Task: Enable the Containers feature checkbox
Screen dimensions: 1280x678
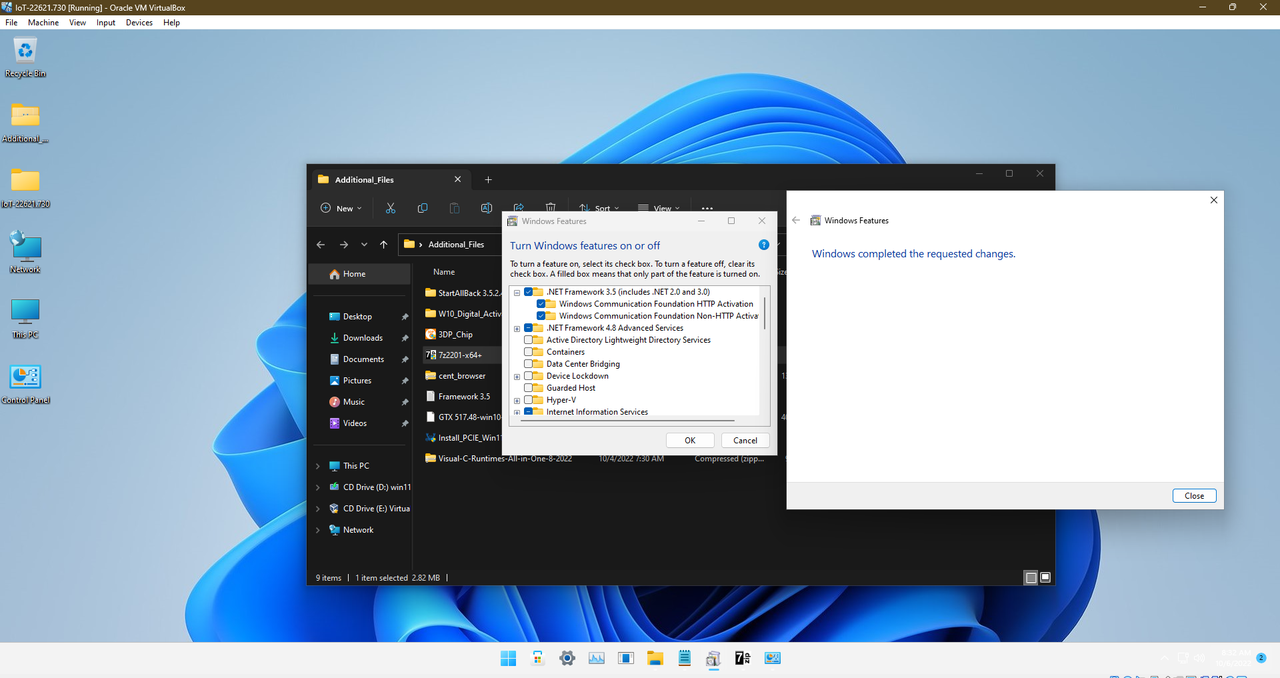Action: pyautogui.click(x=529, y=352)
